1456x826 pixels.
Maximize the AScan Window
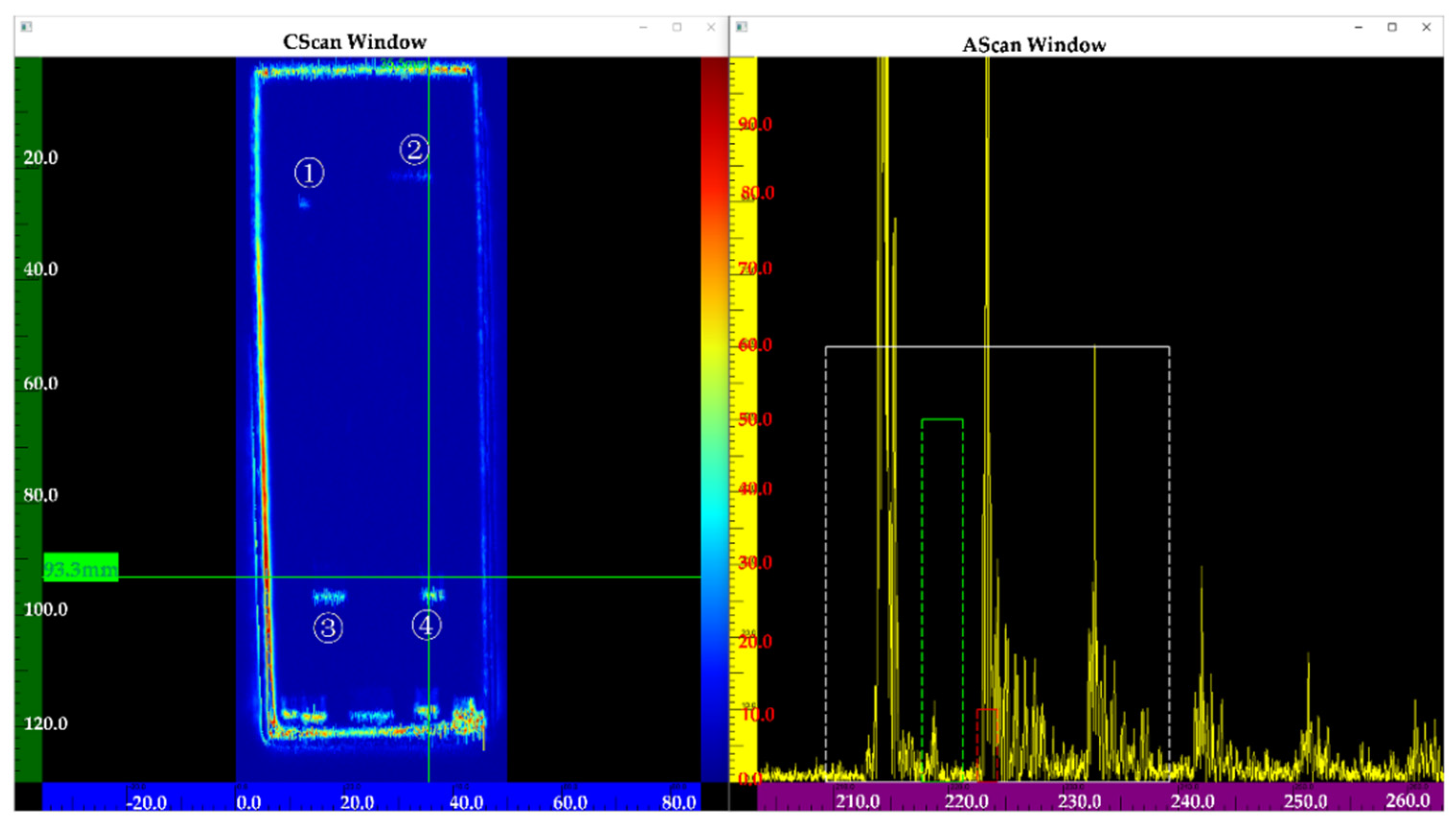click(x=1392, y=27)
